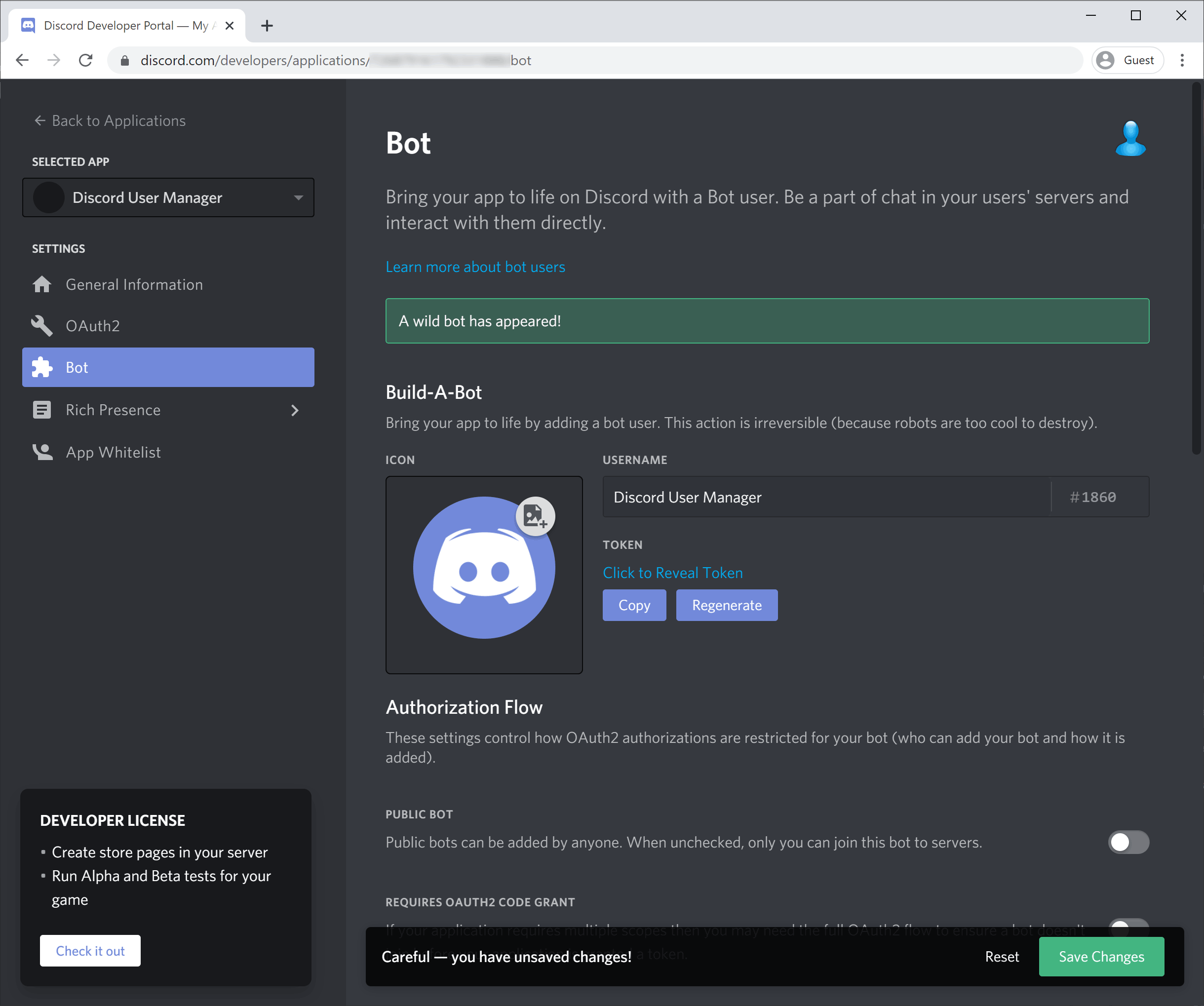
Task: Click the General Information home icon
Action: (x=42, y=284)
